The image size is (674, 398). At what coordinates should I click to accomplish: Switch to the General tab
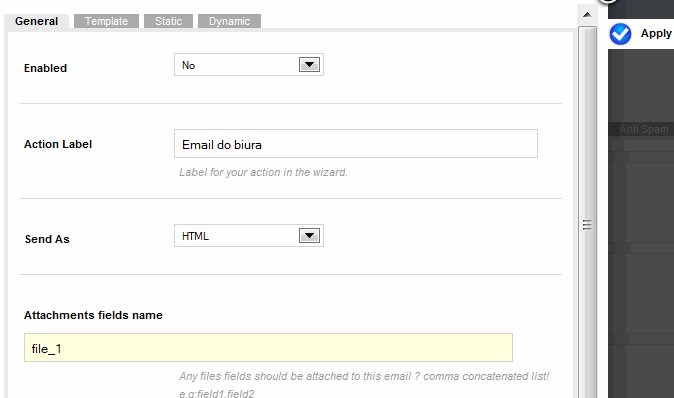pyautogui.click(x=37, y=21)
